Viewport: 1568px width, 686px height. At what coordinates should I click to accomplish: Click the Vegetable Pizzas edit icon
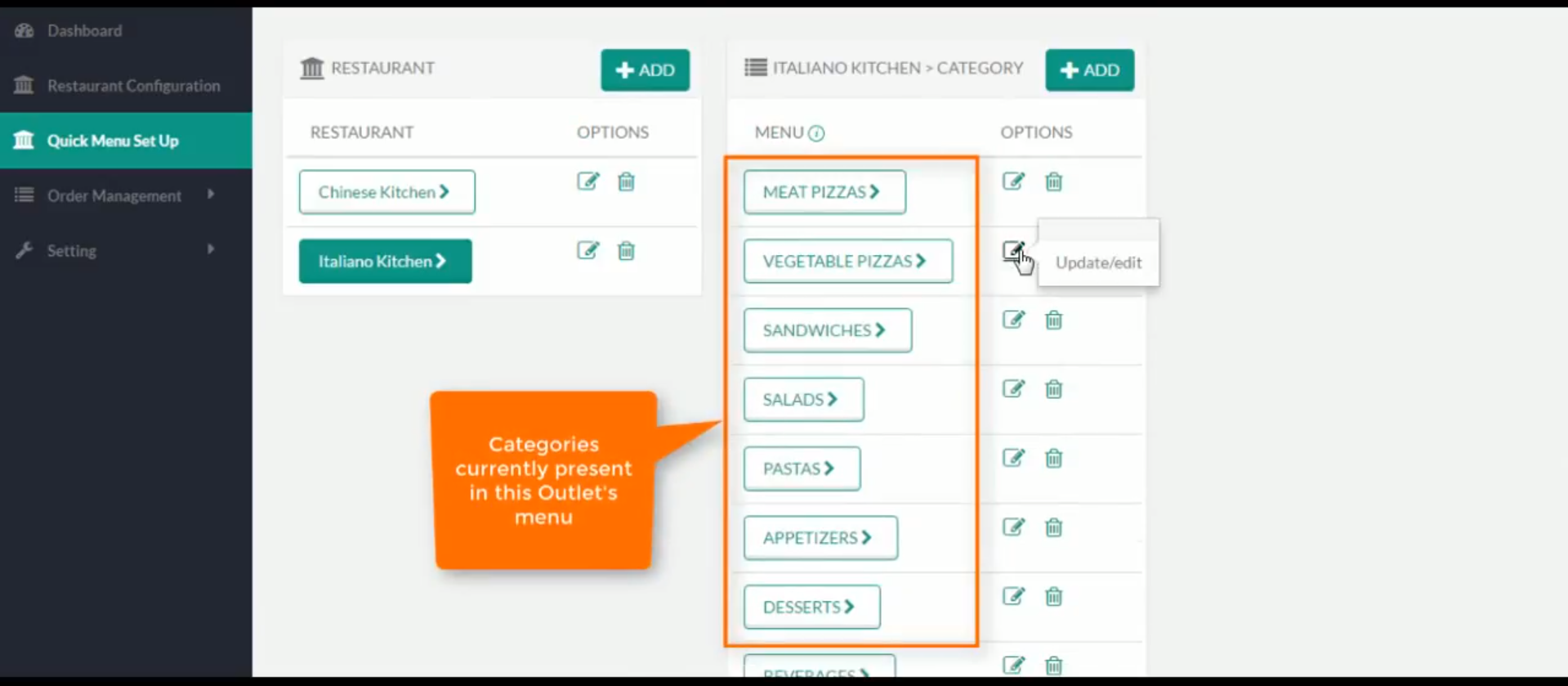(1013, 250)
